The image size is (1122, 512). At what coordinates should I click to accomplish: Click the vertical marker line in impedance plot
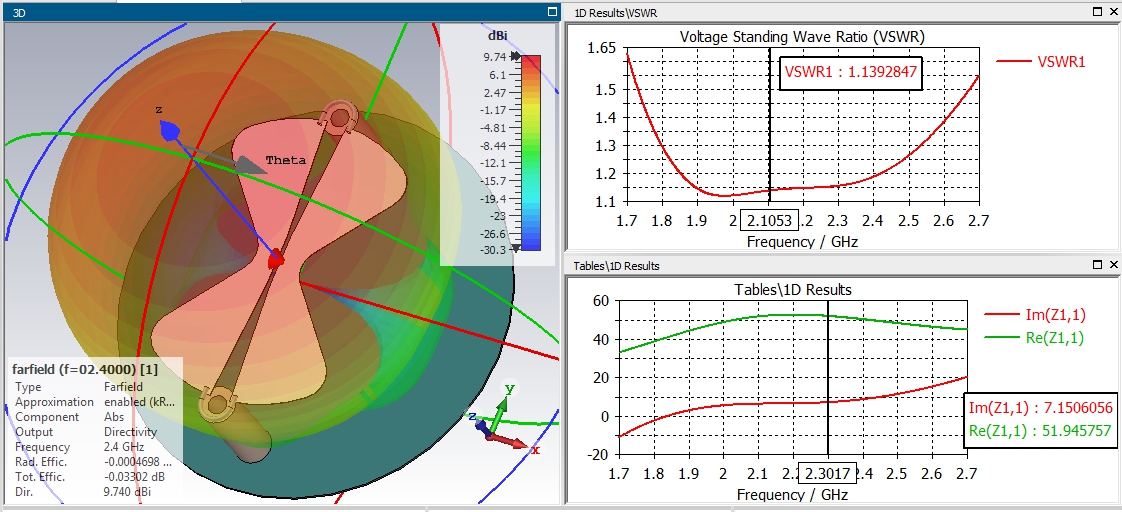click(828, 380)
